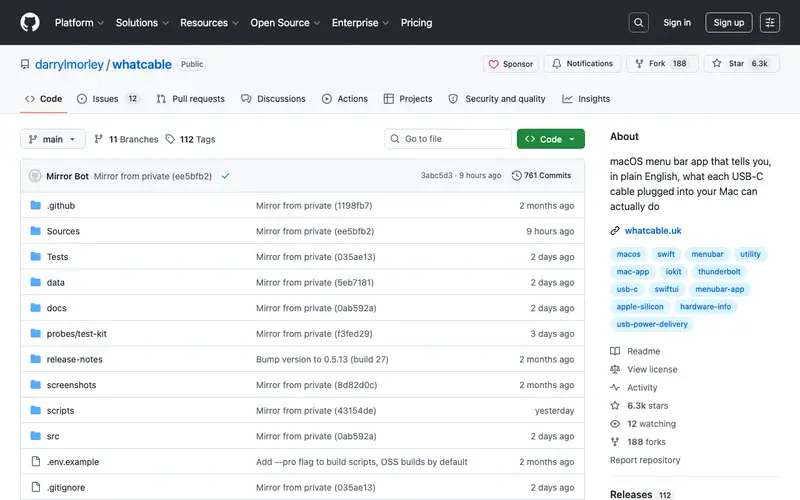The height and width of the screenshot is (500, 800).
Task: Star the whatcable repository
Action: coord(741,64)
